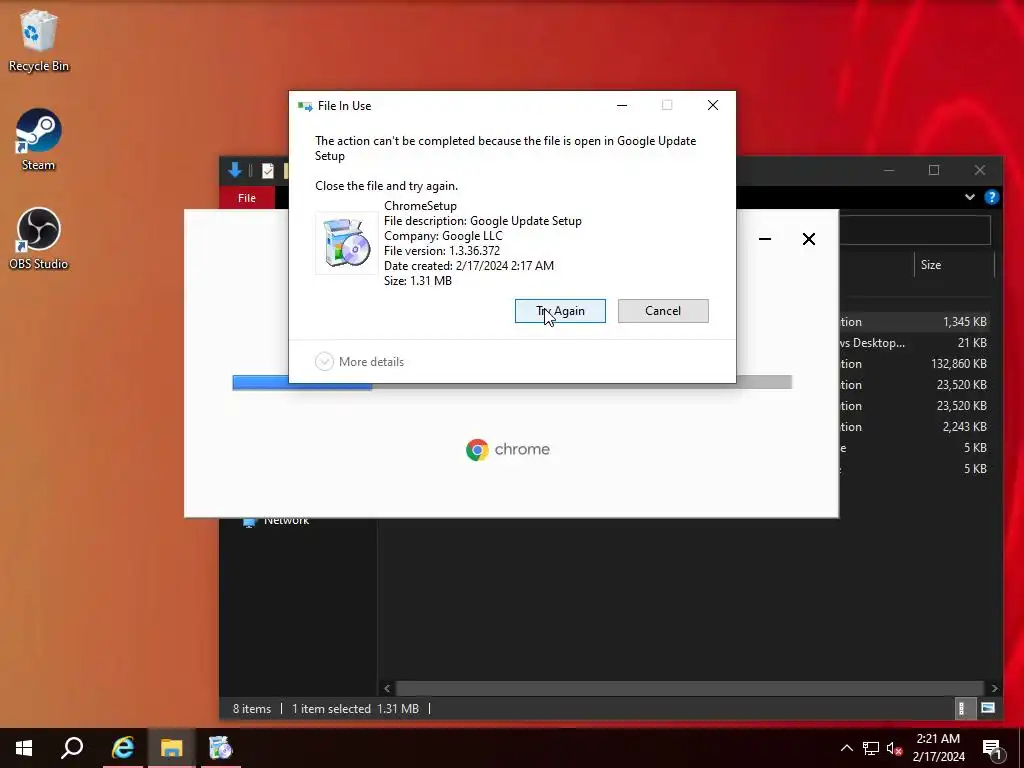Click the horizontal scrollbar's left arrow
This screenshot has height=768, width=1024.
click(x=387, y=688)
